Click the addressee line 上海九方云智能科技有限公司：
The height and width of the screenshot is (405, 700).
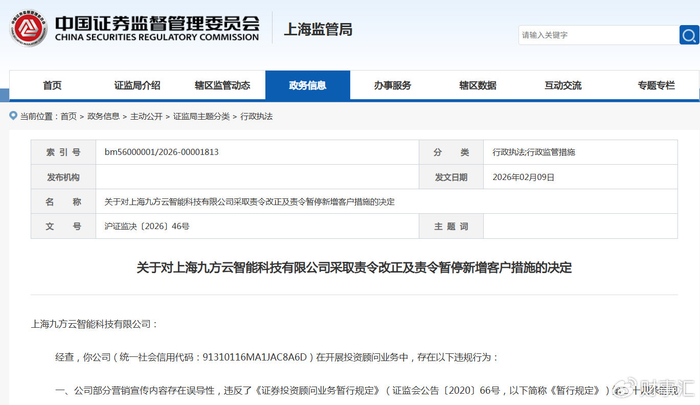pos(95,324)
